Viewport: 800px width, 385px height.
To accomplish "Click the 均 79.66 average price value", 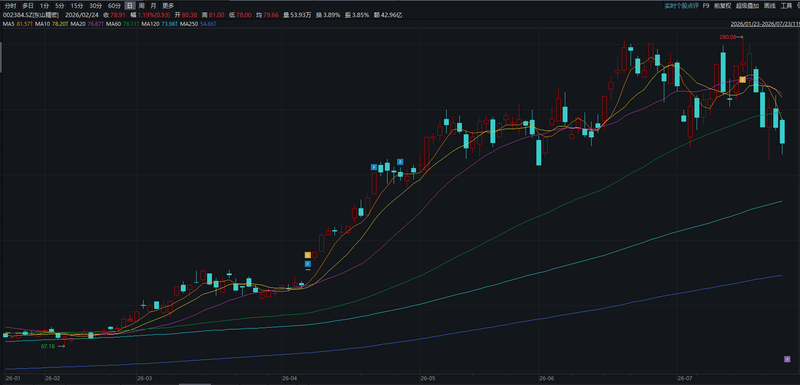I will coord(267,15).
